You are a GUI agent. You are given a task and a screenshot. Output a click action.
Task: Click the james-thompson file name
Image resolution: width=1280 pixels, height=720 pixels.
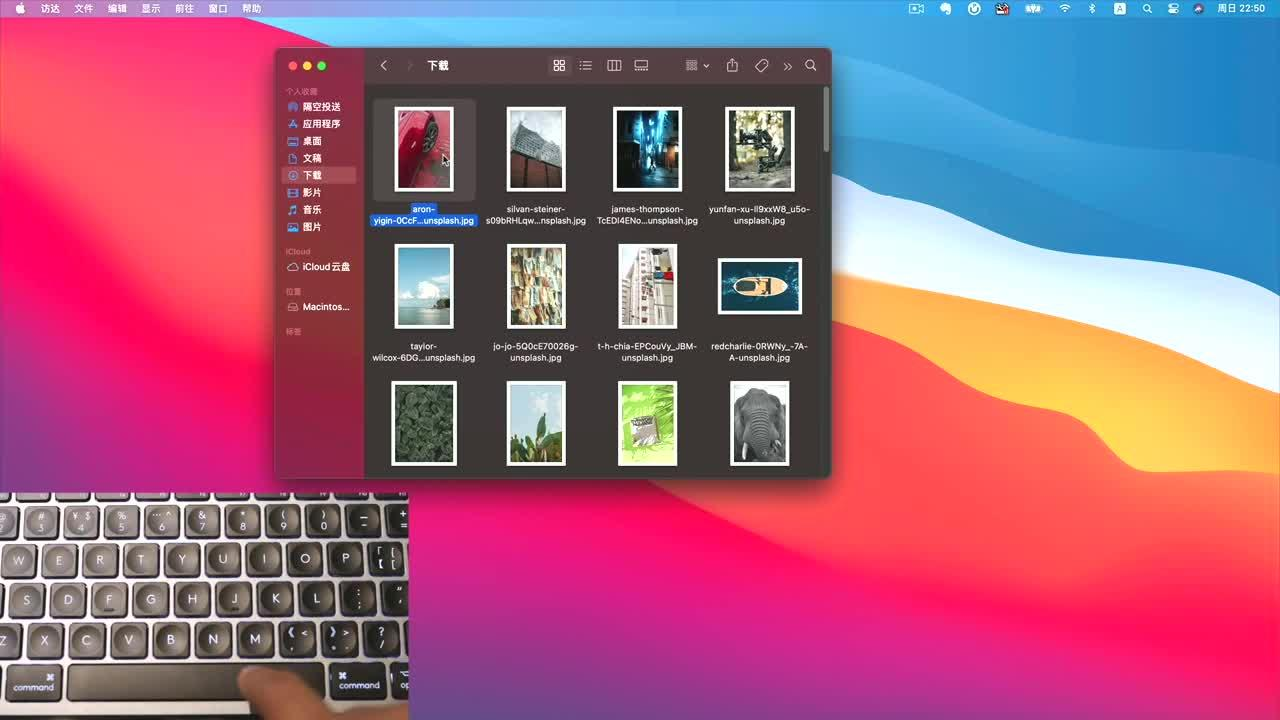pyautogui.click(x=647, y=215)
